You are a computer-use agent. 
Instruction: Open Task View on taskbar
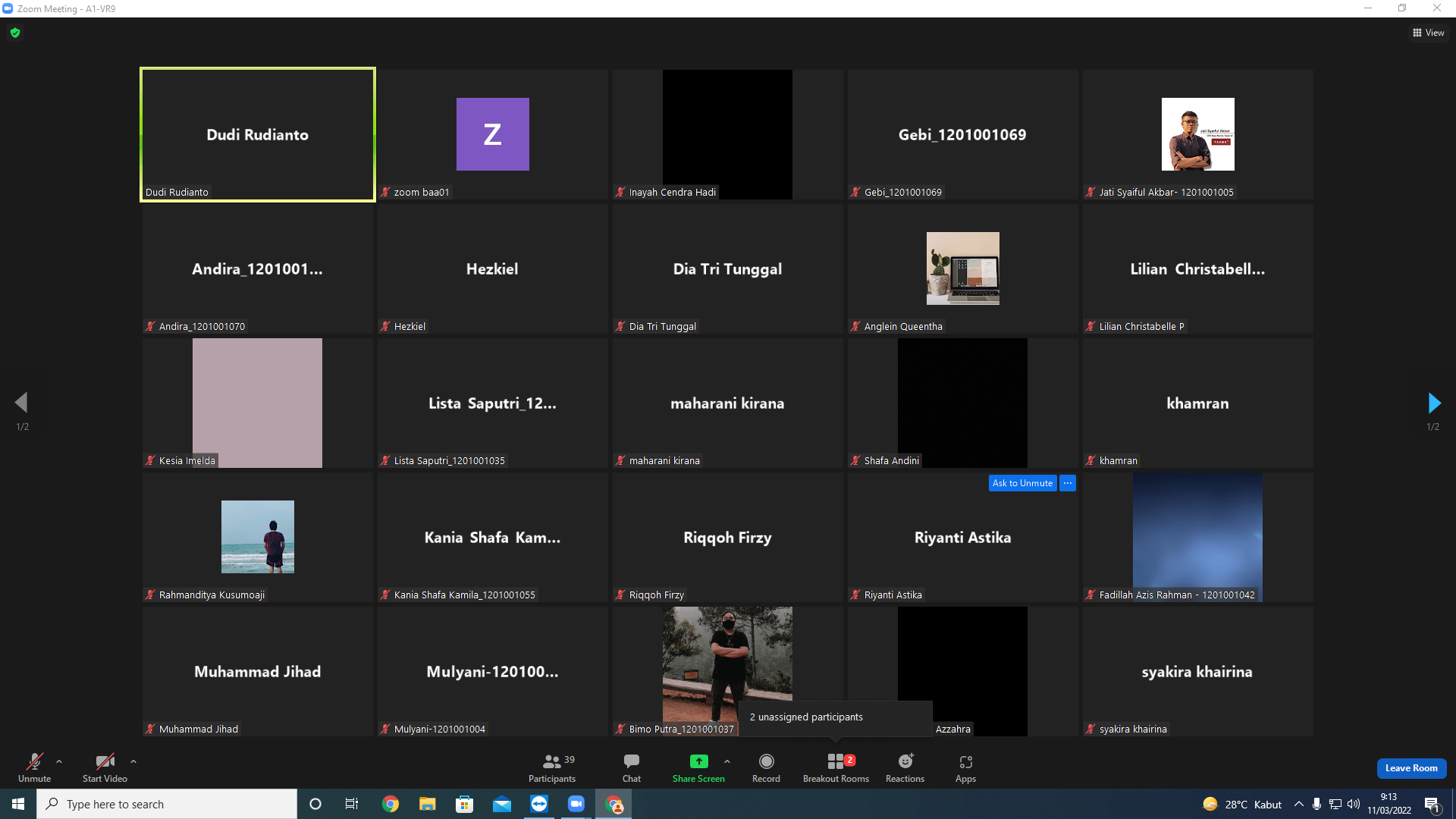click(x=352, y=804)
